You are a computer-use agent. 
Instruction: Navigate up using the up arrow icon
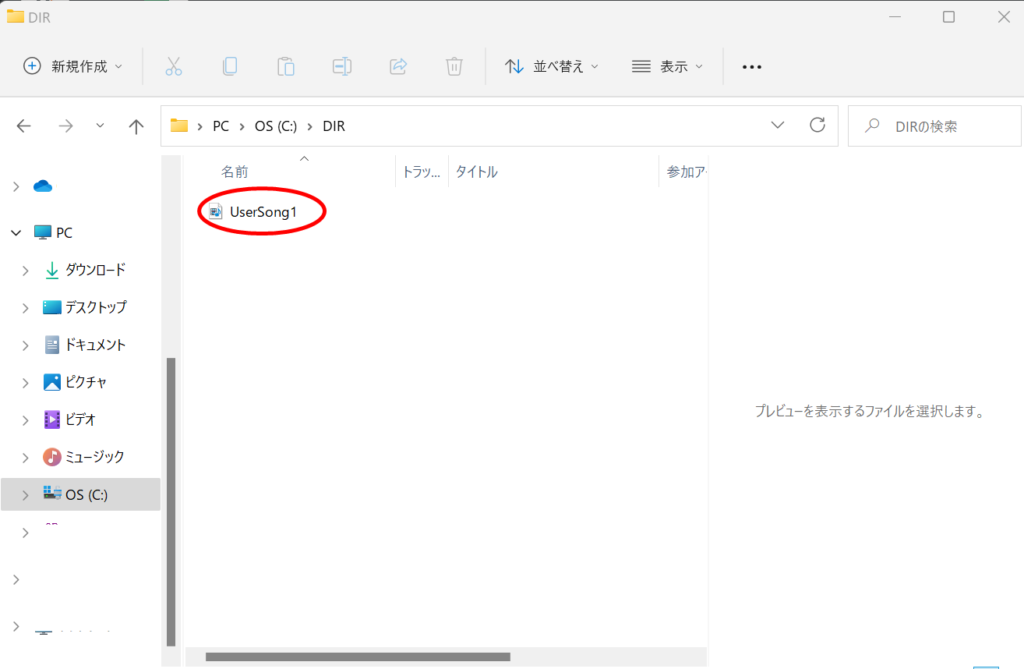pyautogui.click(x=135, y=125)
